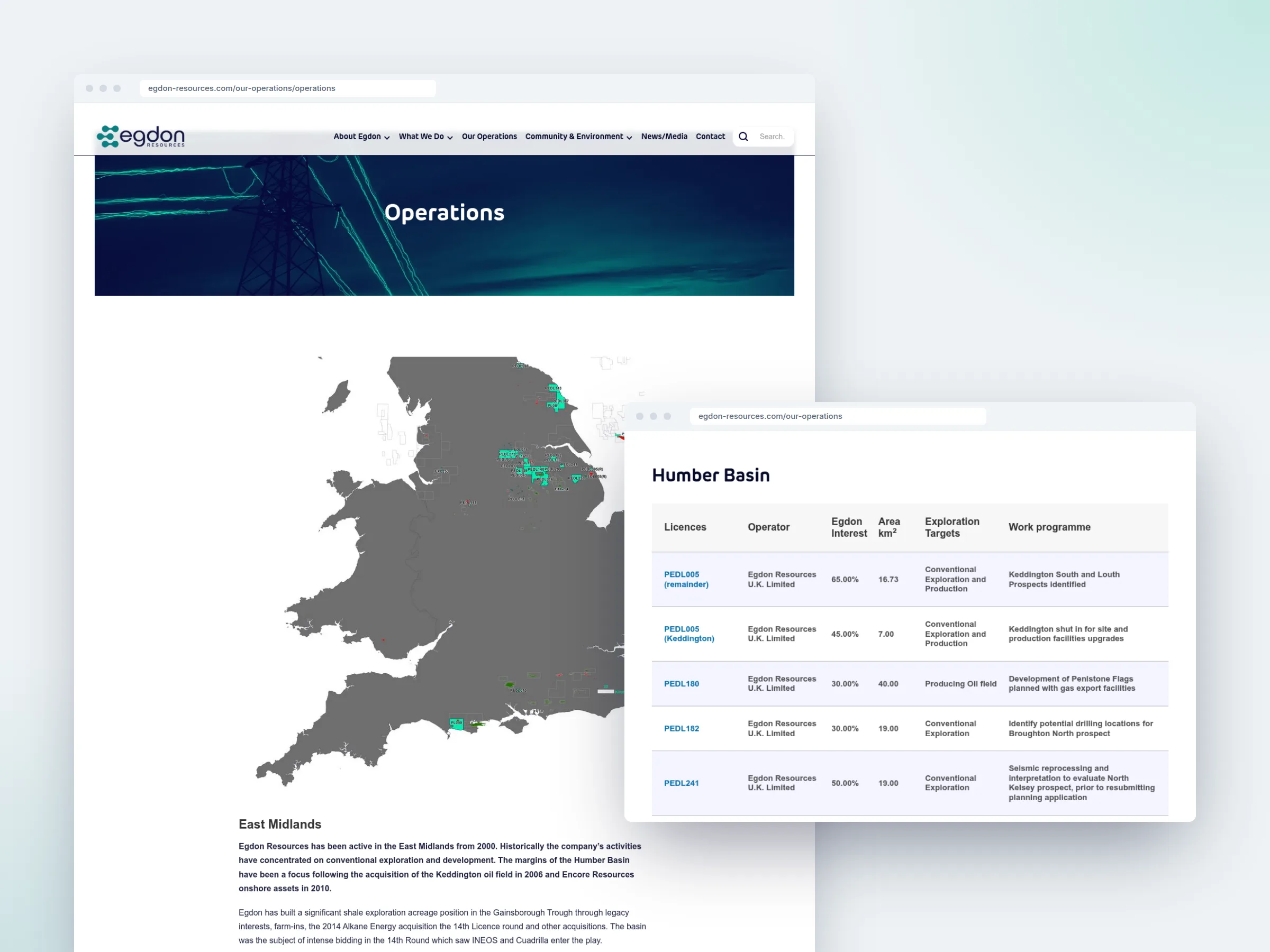Click the Humber Basin heading
1270x952 pixels.
coord(711,475)
